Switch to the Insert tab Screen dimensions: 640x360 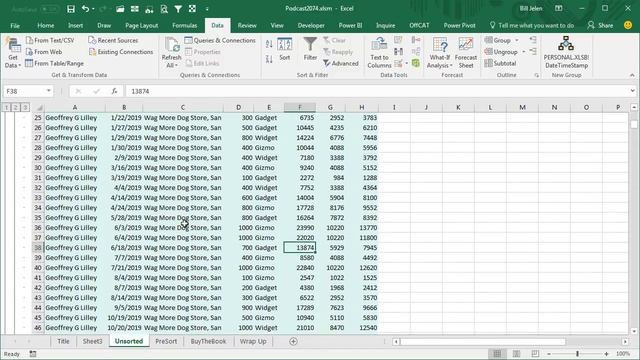click(76, 25)
